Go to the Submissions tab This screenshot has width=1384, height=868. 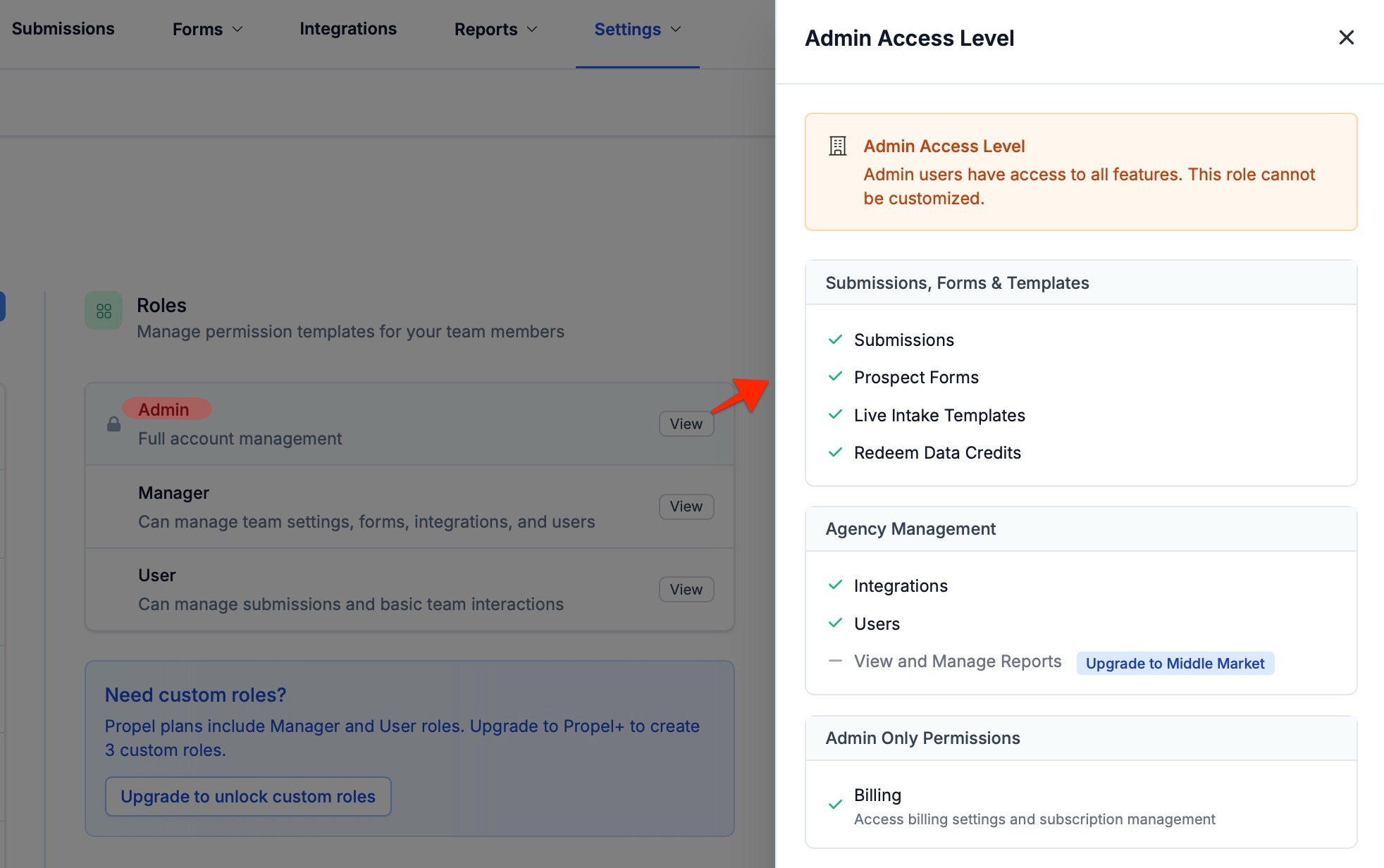(63, 29)
